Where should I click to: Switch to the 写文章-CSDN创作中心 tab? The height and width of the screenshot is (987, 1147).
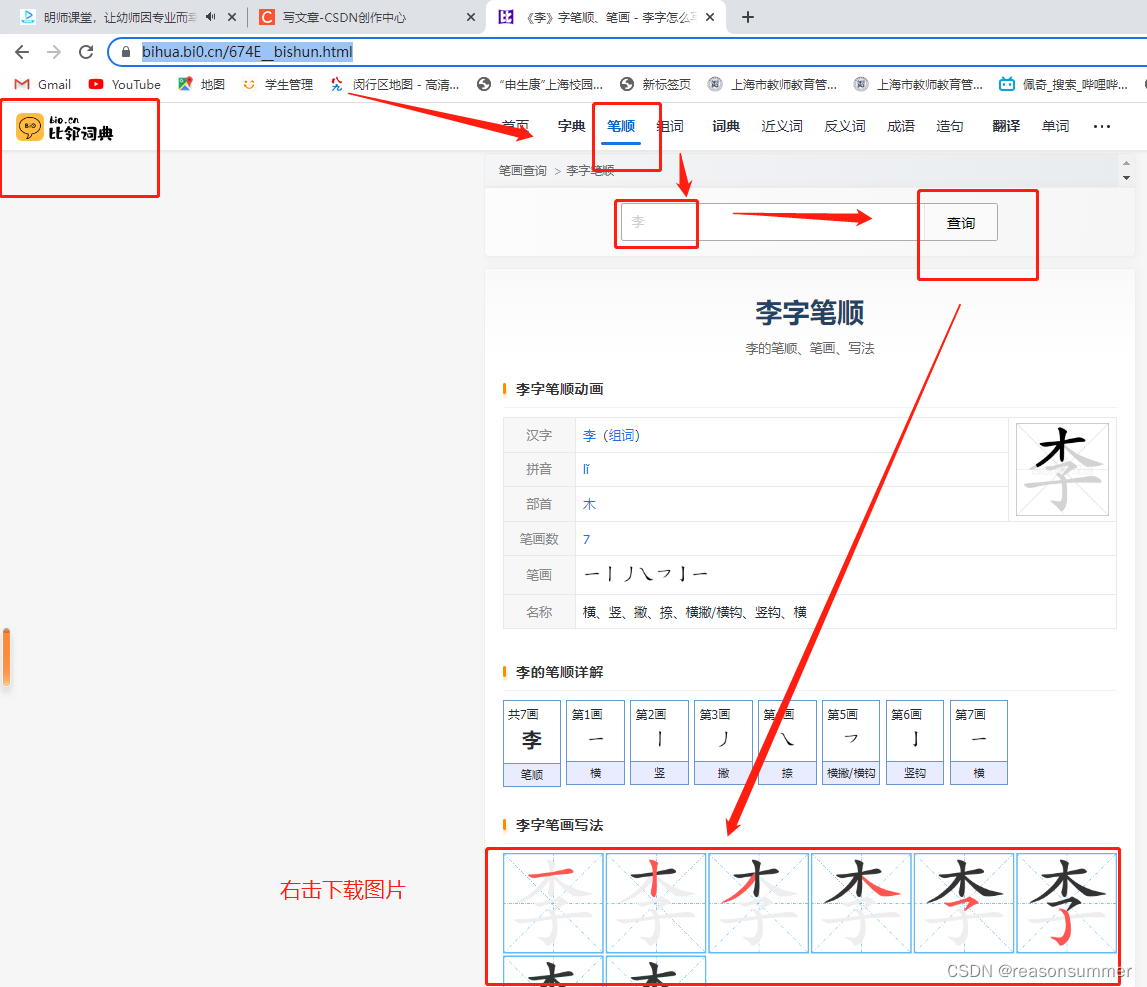coord(344,17)
